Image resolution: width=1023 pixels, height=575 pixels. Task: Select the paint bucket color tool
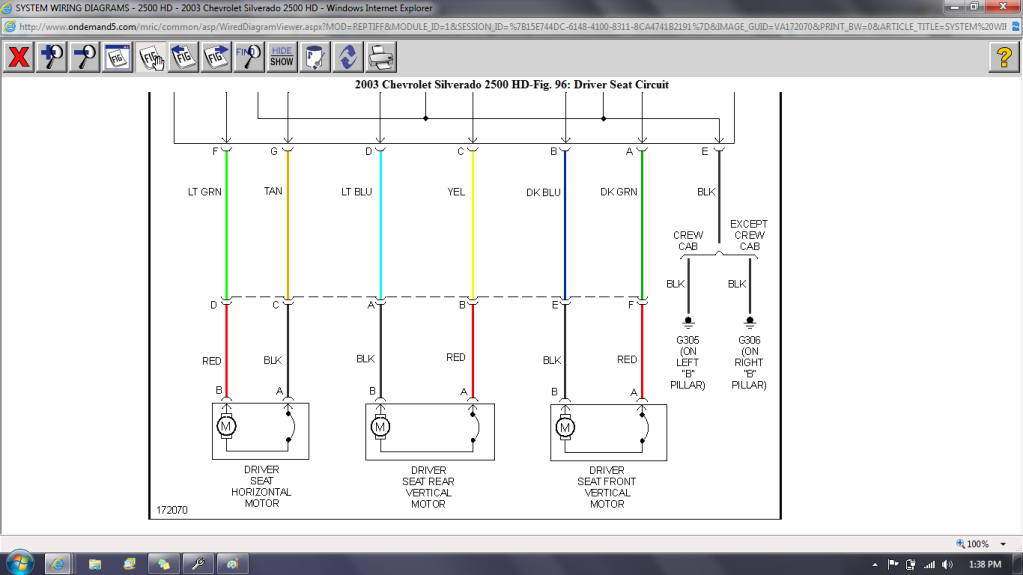(315, 57)
